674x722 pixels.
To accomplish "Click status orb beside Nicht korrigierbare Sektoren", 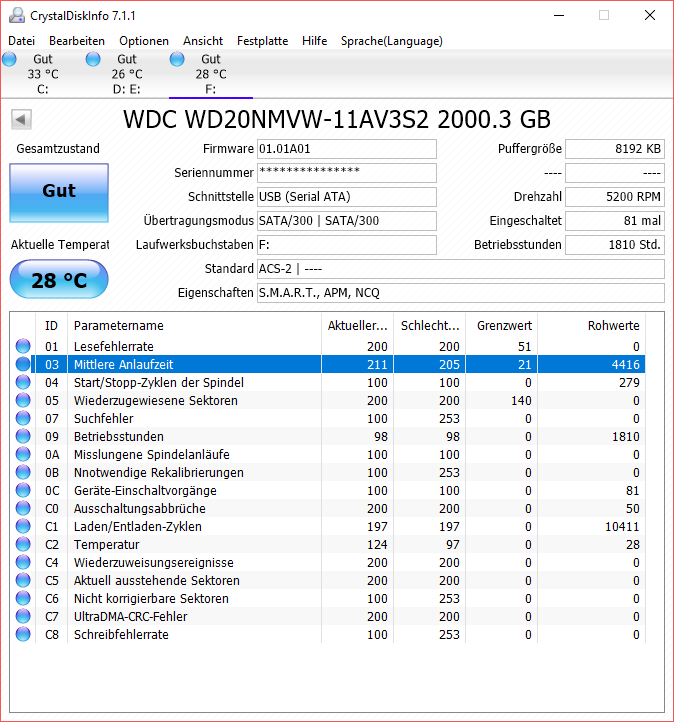I will pyautogui.click(x=23, y=598).
